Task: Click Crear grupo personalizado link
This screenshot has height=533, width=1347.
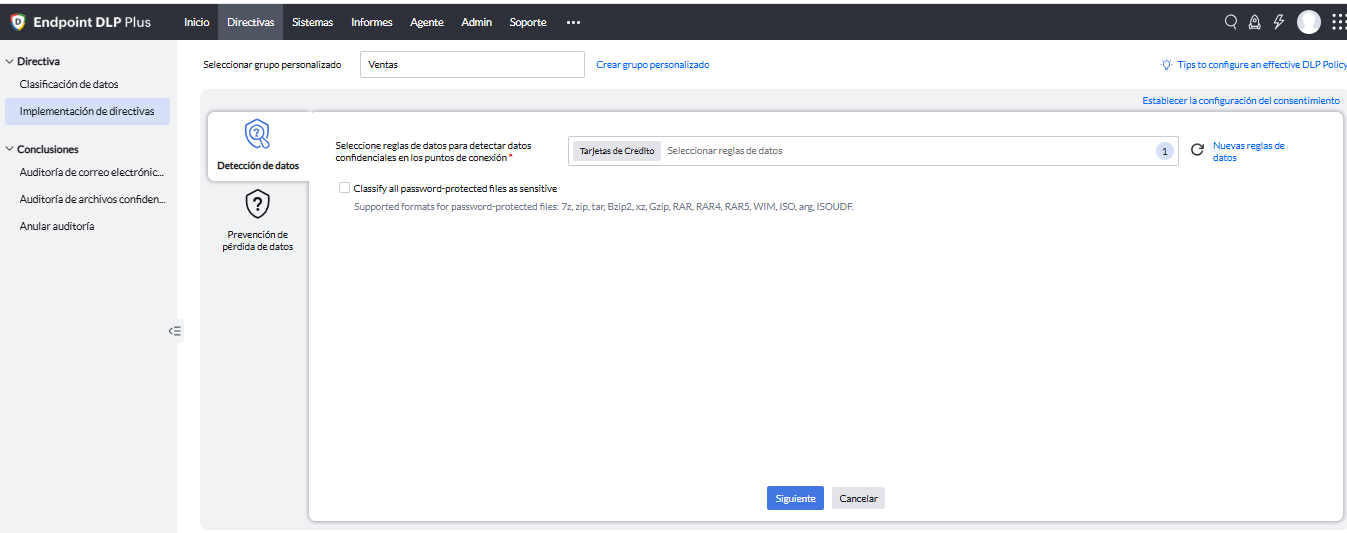Action: (652, 64)
